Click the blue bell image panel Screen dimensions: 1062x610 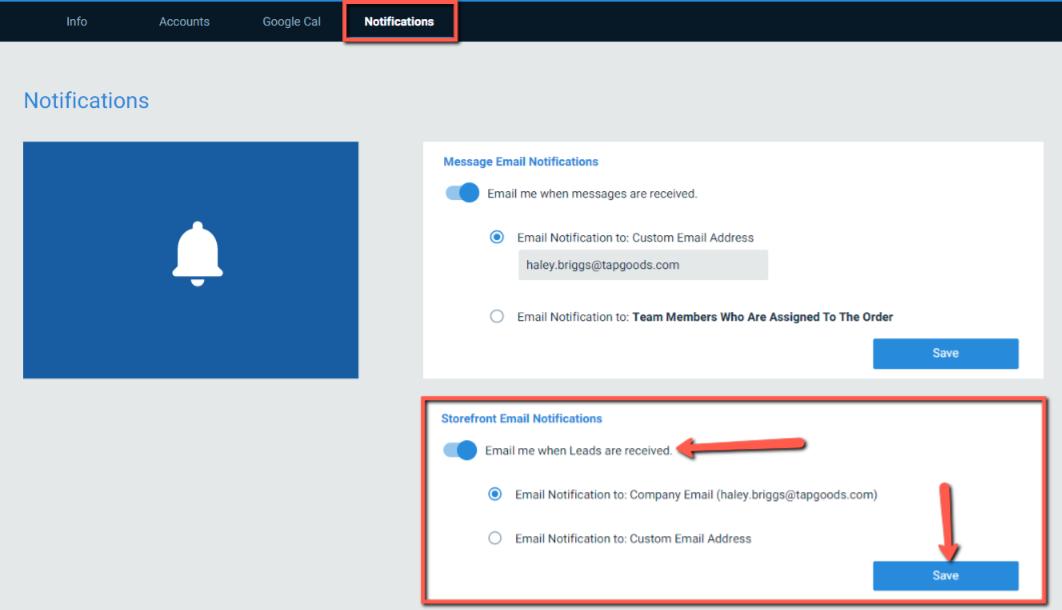pyautogui.click(x=190, y=260)
